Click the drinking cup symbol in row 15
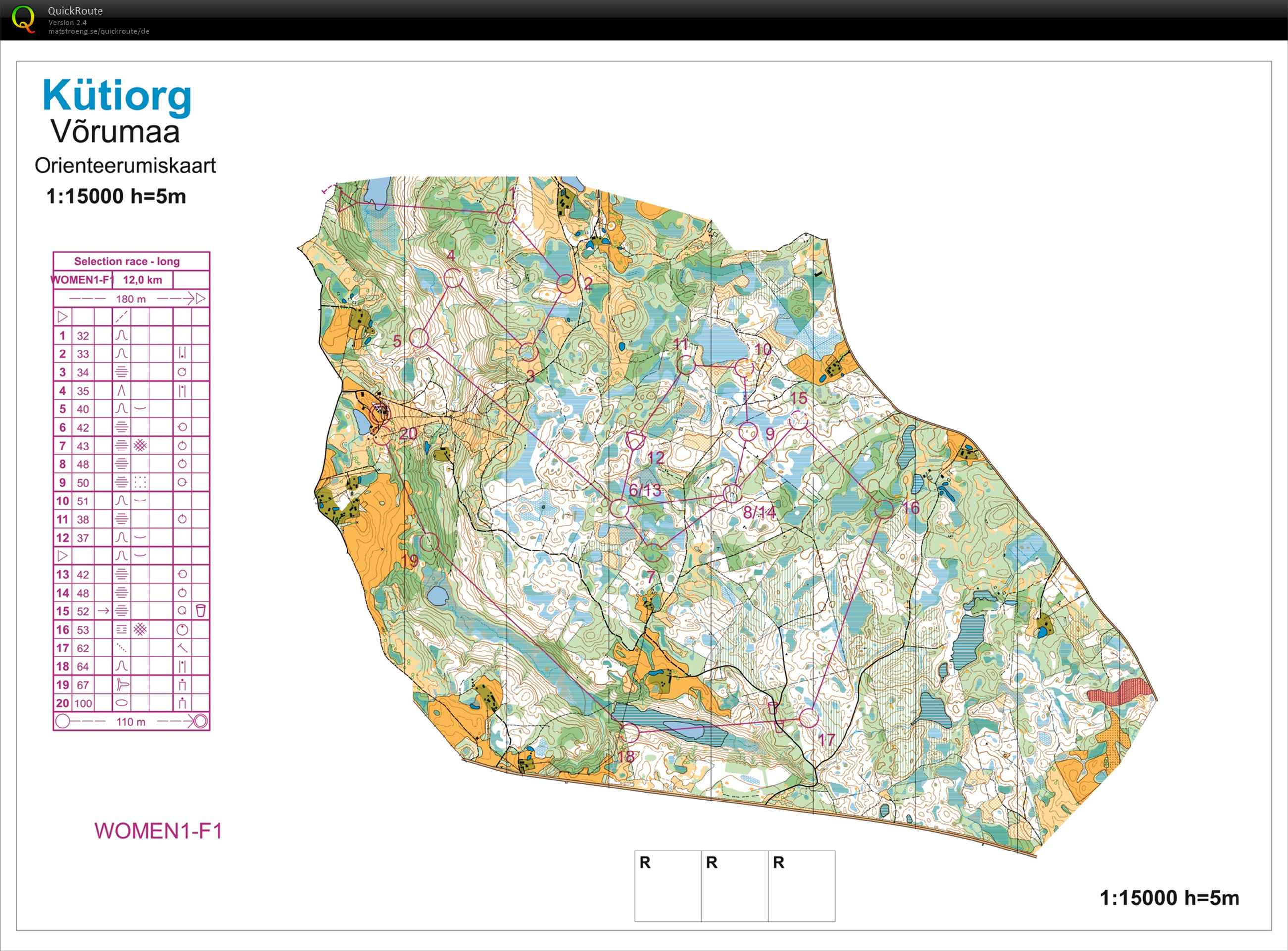This screenshot has width=1288, height=951. click(200, 611)
